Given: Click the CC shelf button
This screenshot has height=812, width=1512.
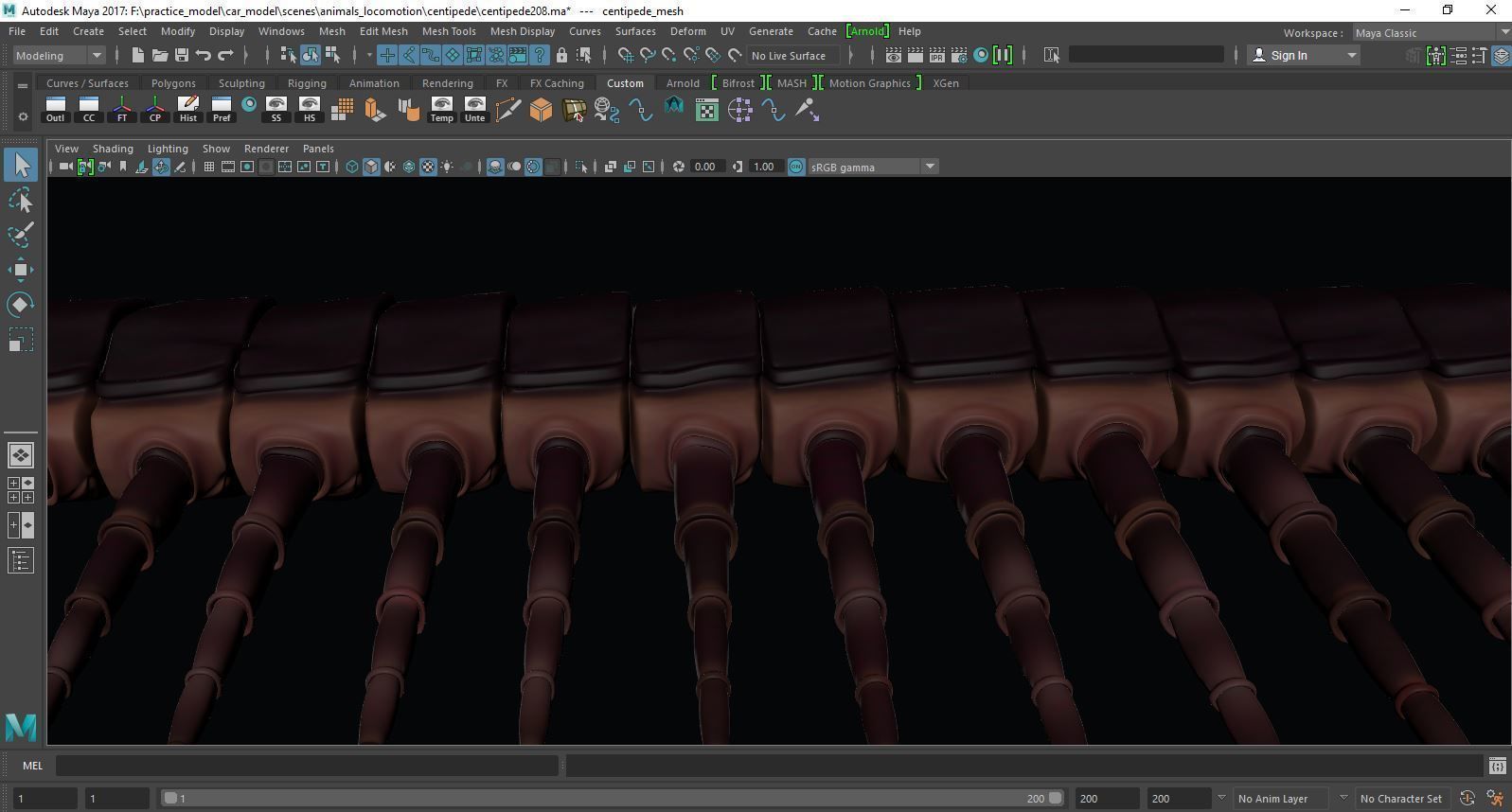Looking at the screenshot, I should [x=89, y=110].
